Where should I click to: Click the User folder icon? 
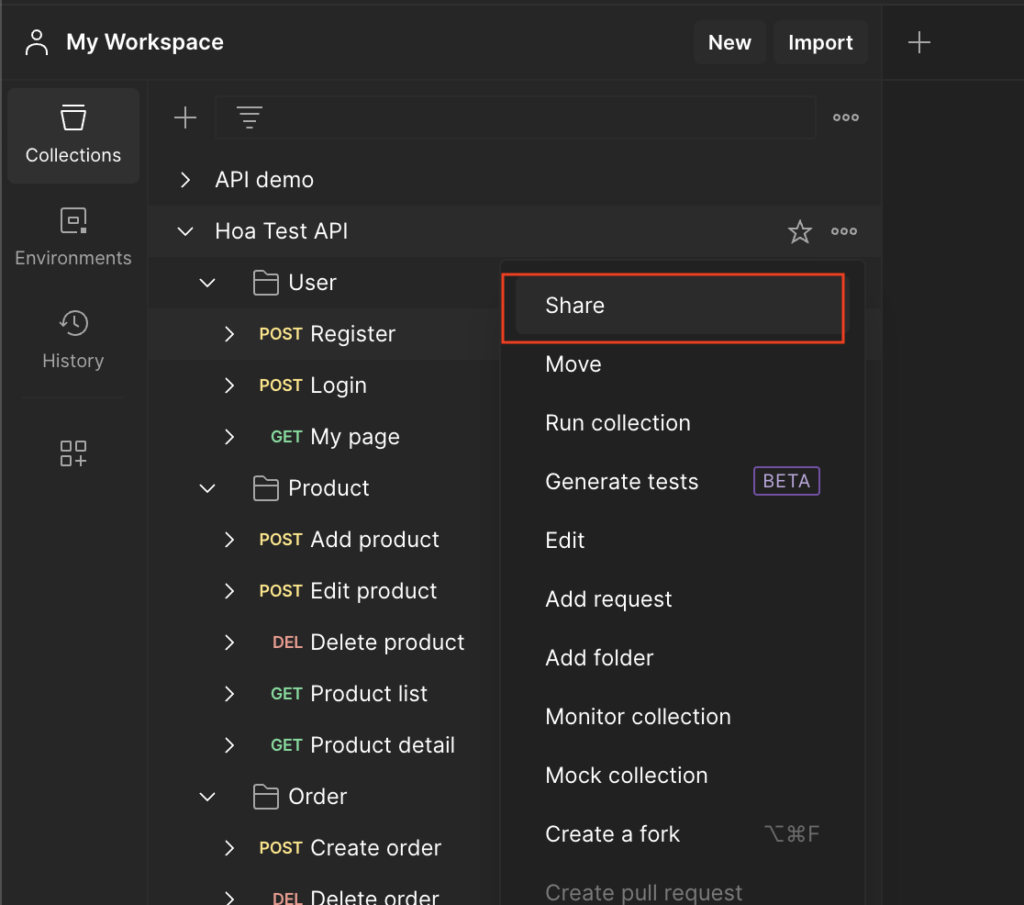[266, 283]
